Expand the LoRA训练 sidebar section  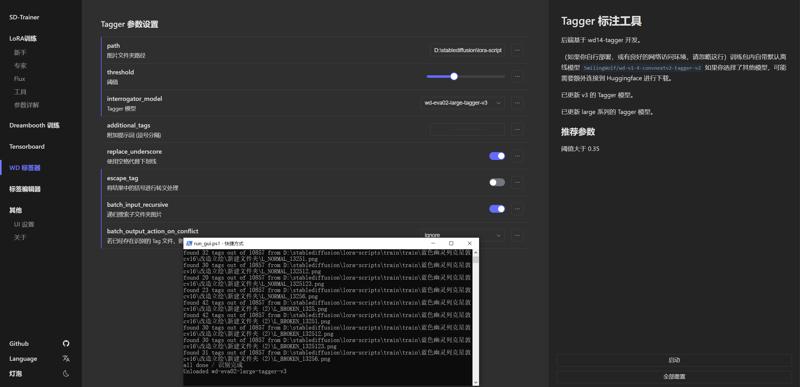tap(22, 38)
